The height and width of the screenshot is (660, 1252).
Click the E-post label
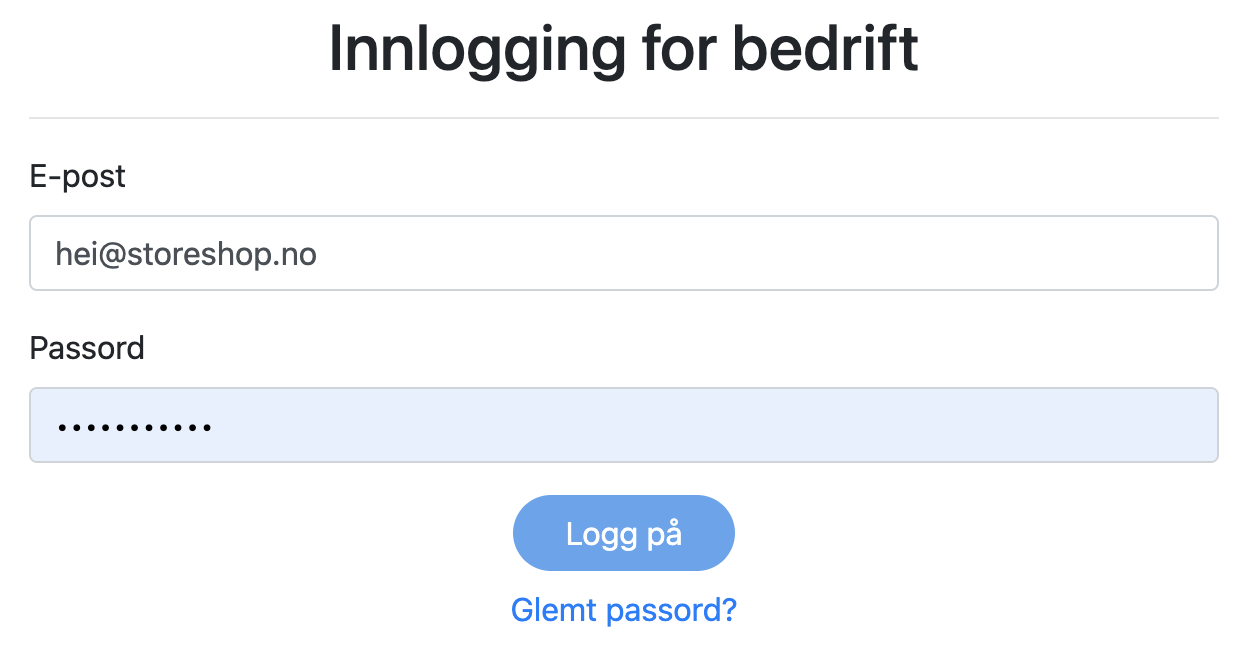tap(78, 176)
